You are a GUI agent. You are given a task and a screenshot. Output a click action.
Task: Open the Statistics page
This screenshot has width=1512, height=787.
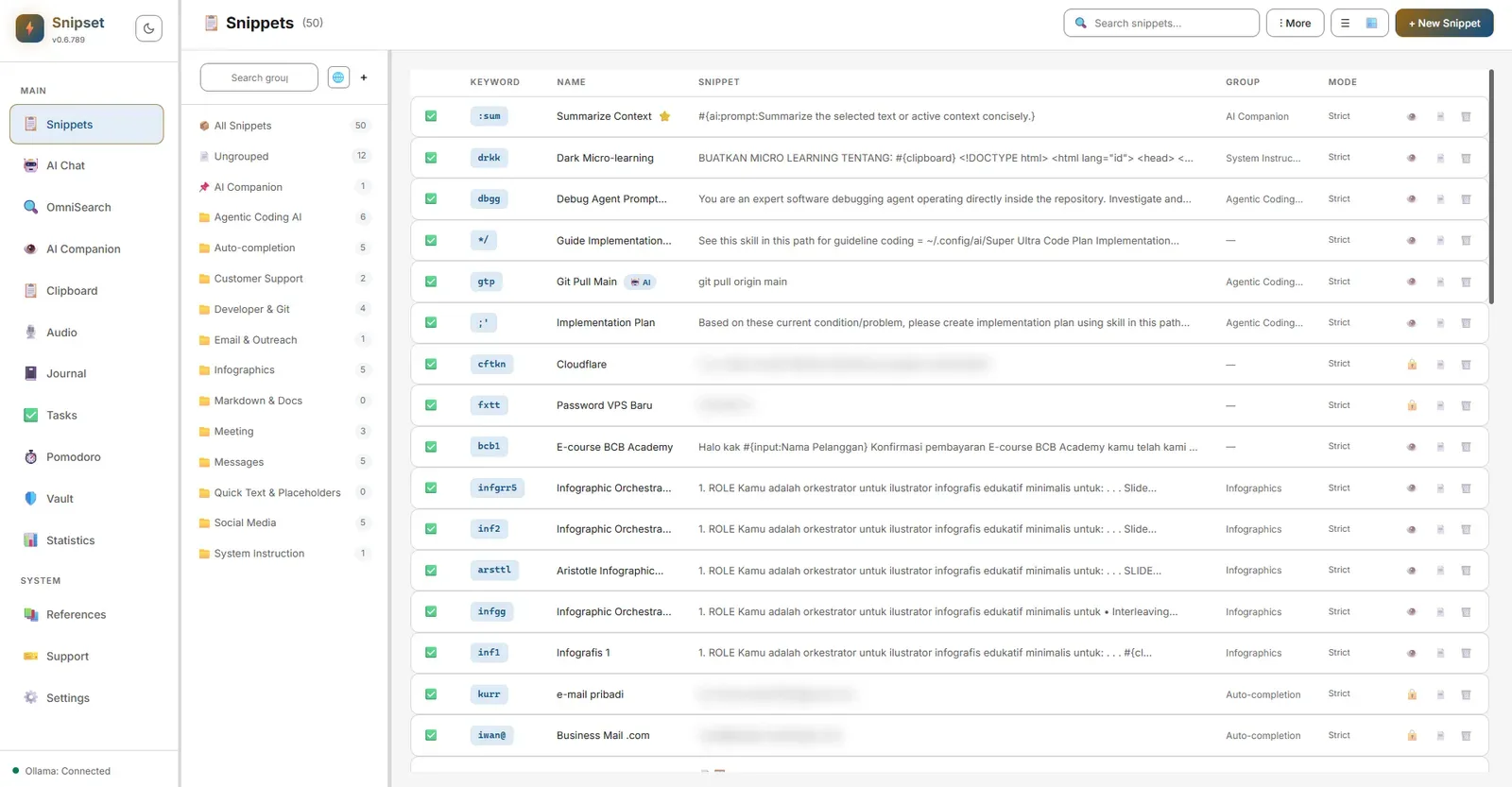(86, 540)
